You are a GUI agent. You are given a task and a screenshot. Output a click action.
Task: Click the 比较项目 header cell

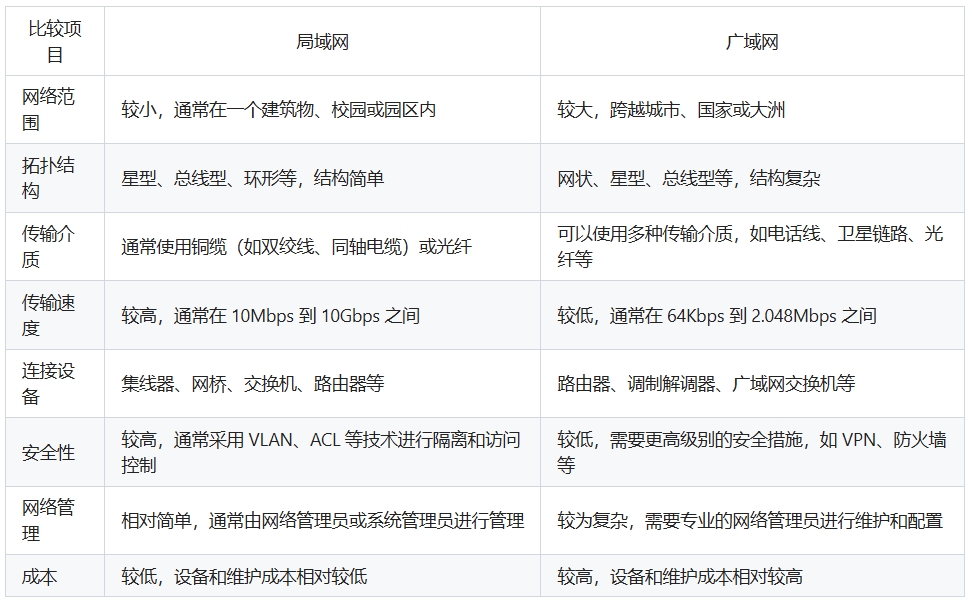pos(55,42)
